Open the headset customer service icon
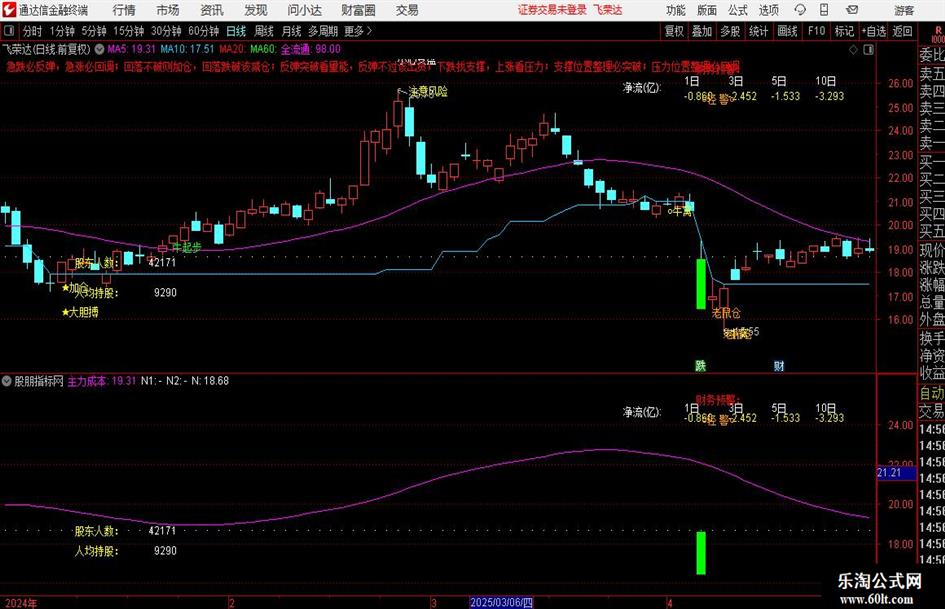Screen dimensions: 945x609 [x=800, y=10]
